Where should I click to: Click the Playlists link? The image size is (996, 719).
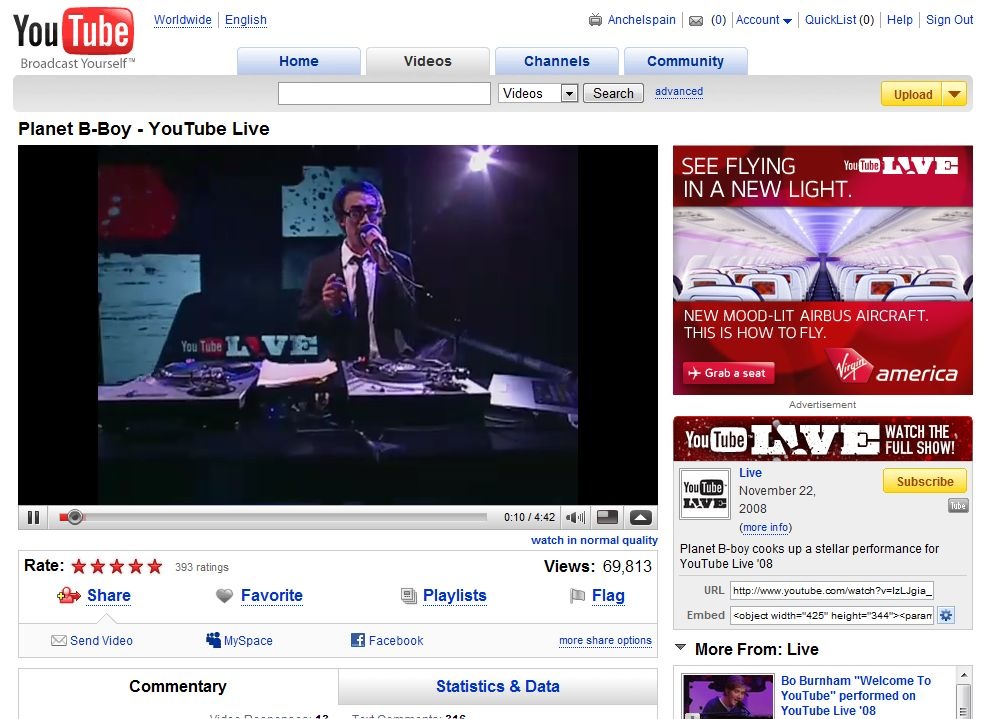(x=455, y=596)
